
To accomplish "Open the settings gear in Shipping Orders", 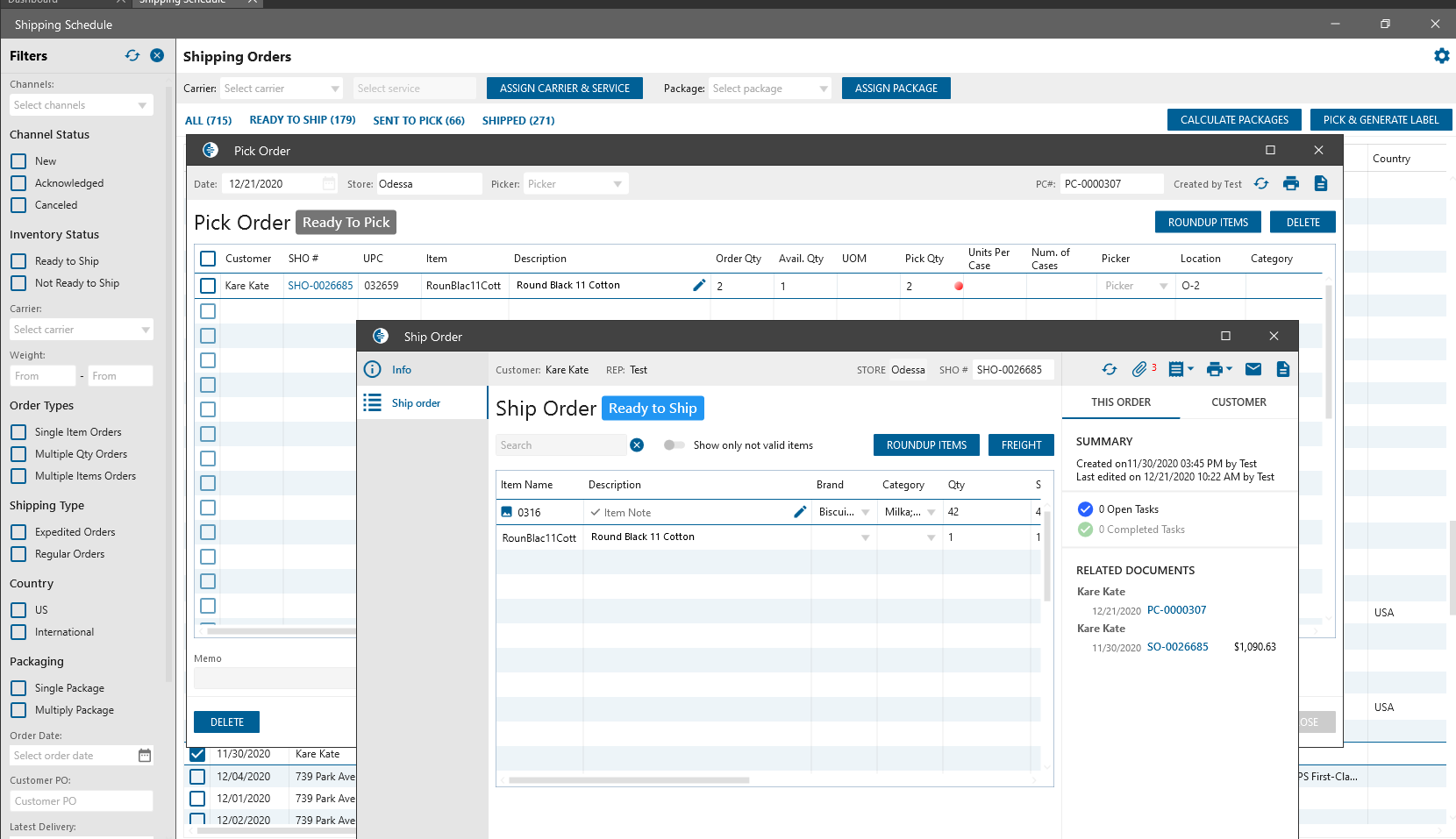I will [1441, 56].
